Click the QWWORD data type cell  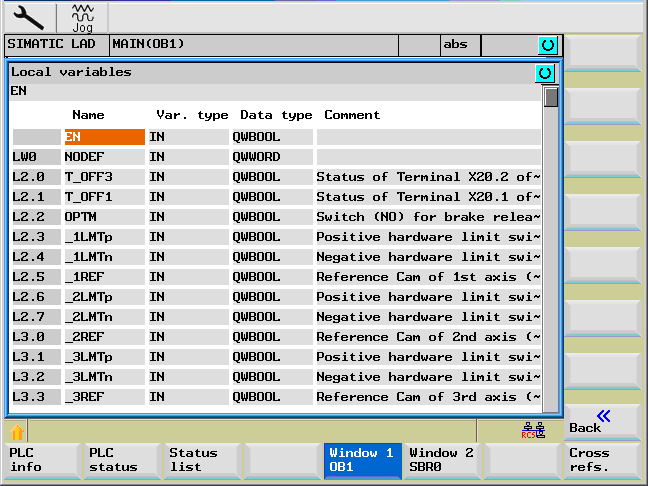272,157
